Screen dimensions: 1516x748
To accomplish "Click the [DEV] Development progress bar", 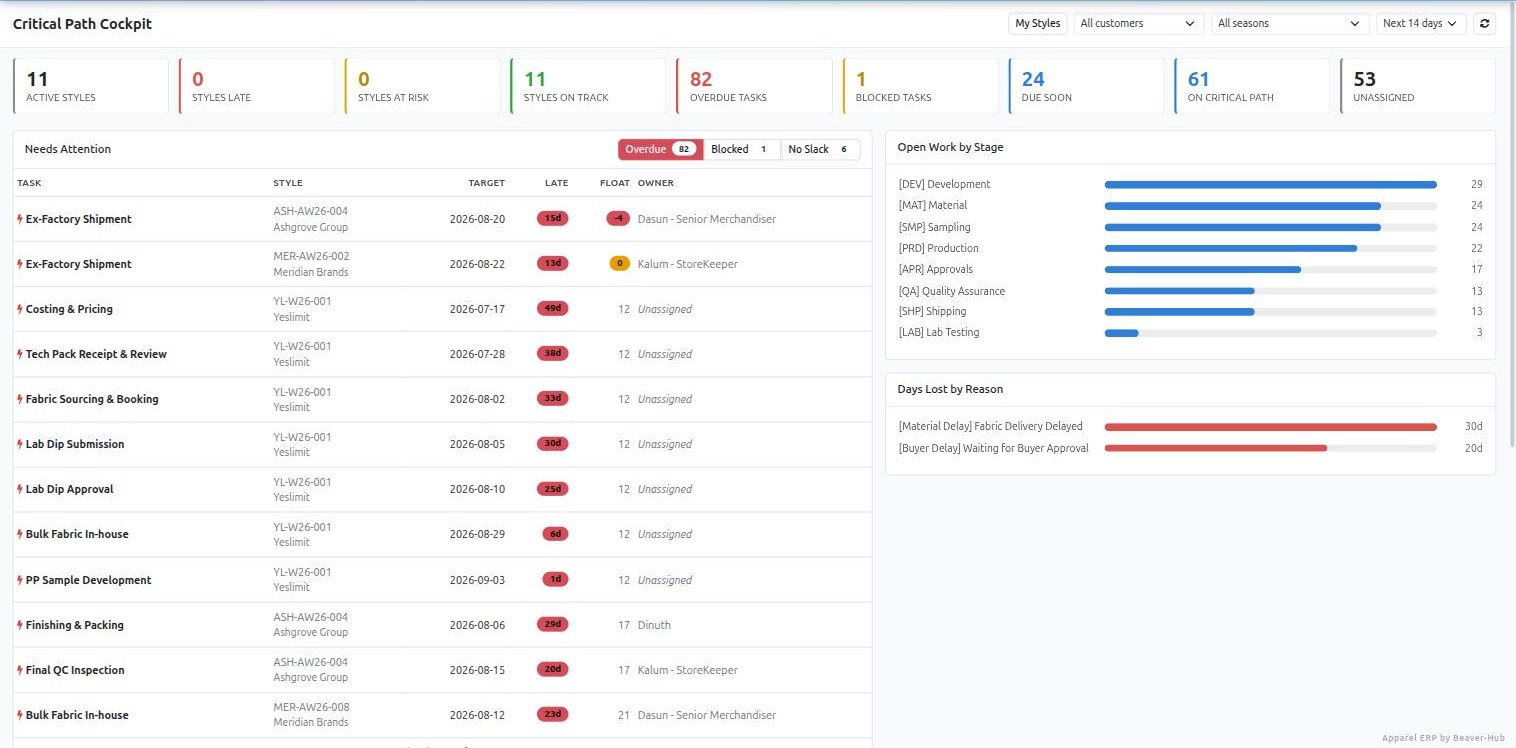I will (1270, 184).
